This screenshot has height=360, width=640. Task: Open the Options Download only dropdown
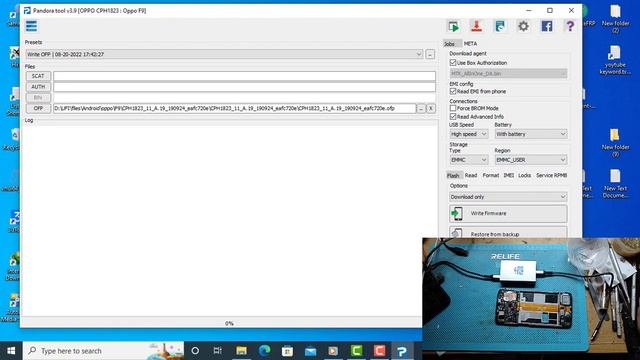pyautogui.click(x=508, y=197)
